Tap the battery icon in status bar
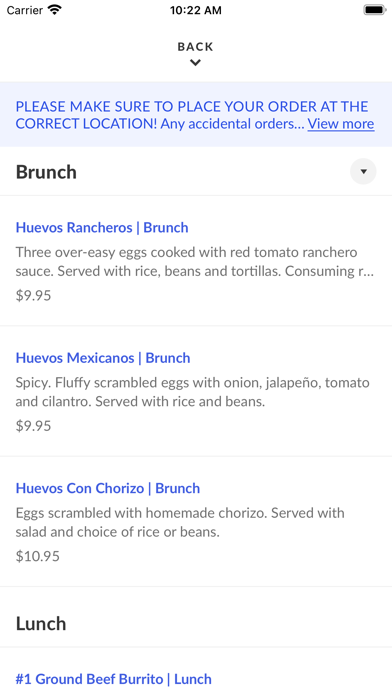 pyautogui.click(x=375, y=10)
